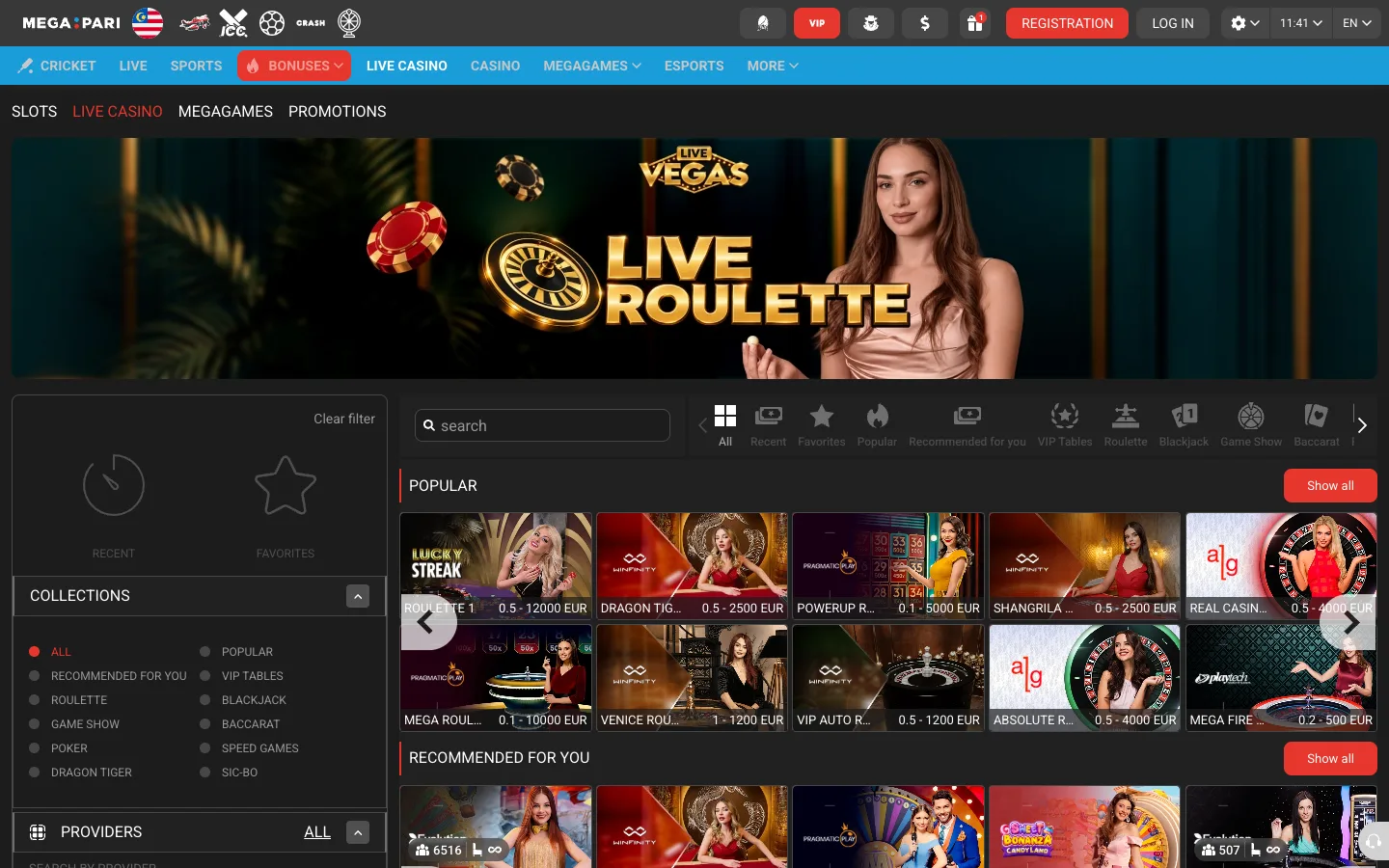Collapse the PROVIDERS section
Image resolution: width=1389 pixels, height=868 pixels.
click(x=358, y=832)
